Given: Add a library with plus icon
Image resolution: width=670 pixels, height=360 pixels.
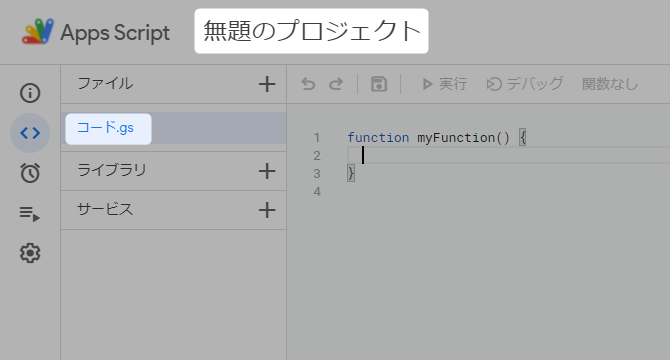Looking at the screenshot, I should [267, 171].
